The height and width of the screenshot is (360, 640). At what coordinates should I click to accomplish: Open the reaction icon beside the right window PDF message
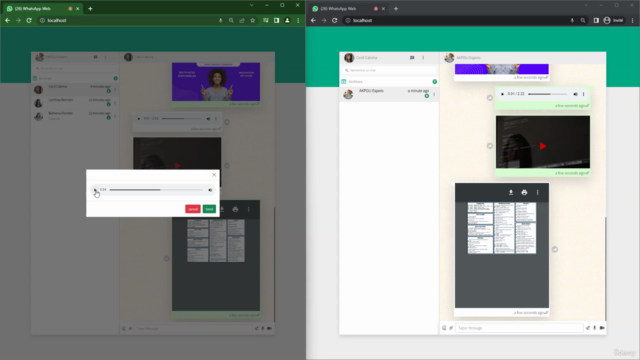click(x=555, y=249)
